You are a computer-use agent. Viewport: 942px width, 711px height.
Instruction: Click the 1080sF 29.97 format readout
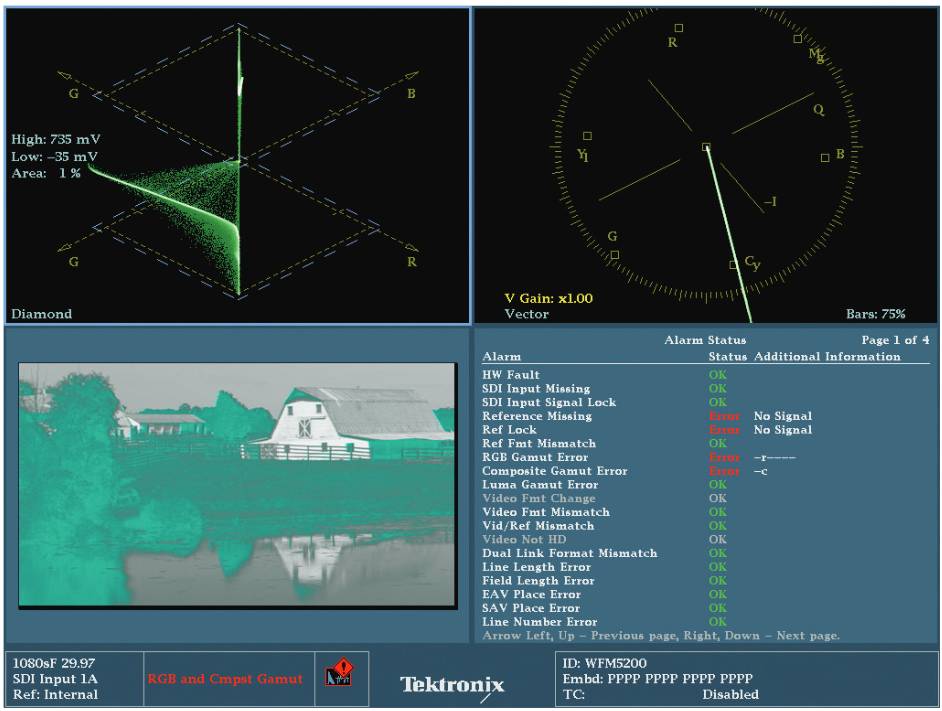pyautogui.click(x=54, y=664)
